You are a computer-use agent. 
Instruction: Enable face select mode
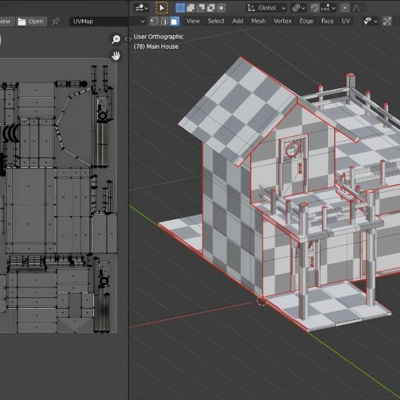click(175, 21)
